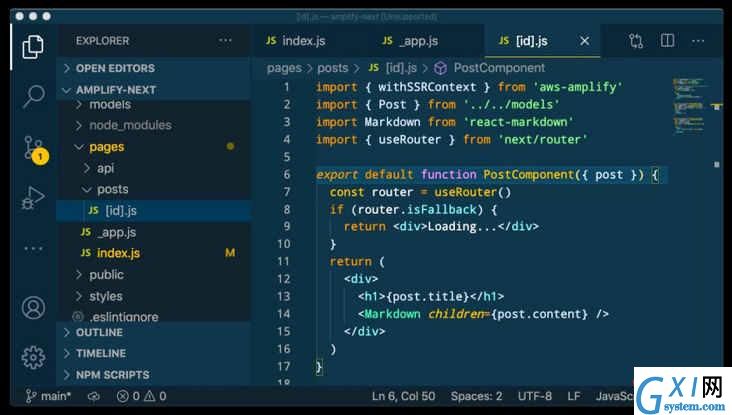Click the open changes compare icon
Screen dimensions: 732x415
(636, 41)
